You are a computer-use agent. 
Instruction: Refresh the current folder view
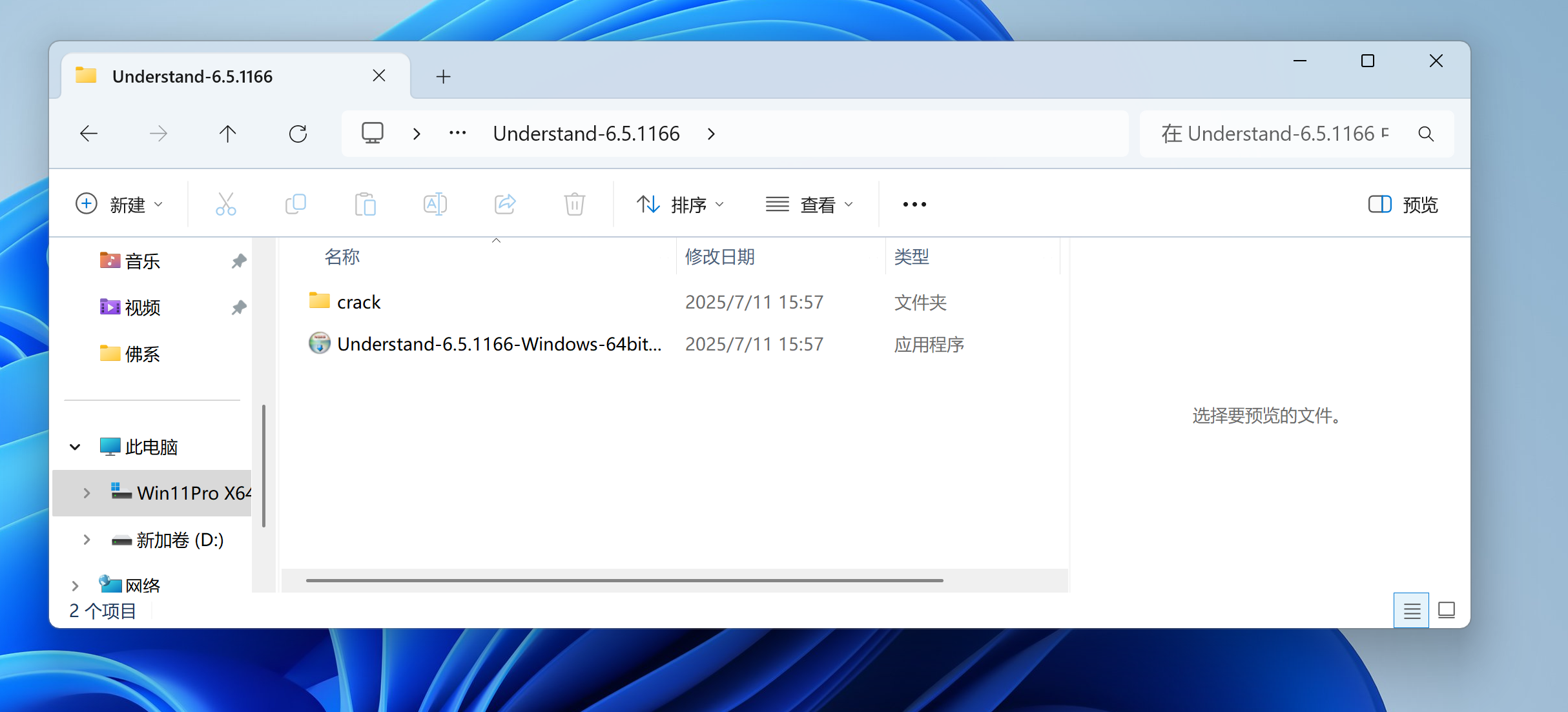pos(298,134)
